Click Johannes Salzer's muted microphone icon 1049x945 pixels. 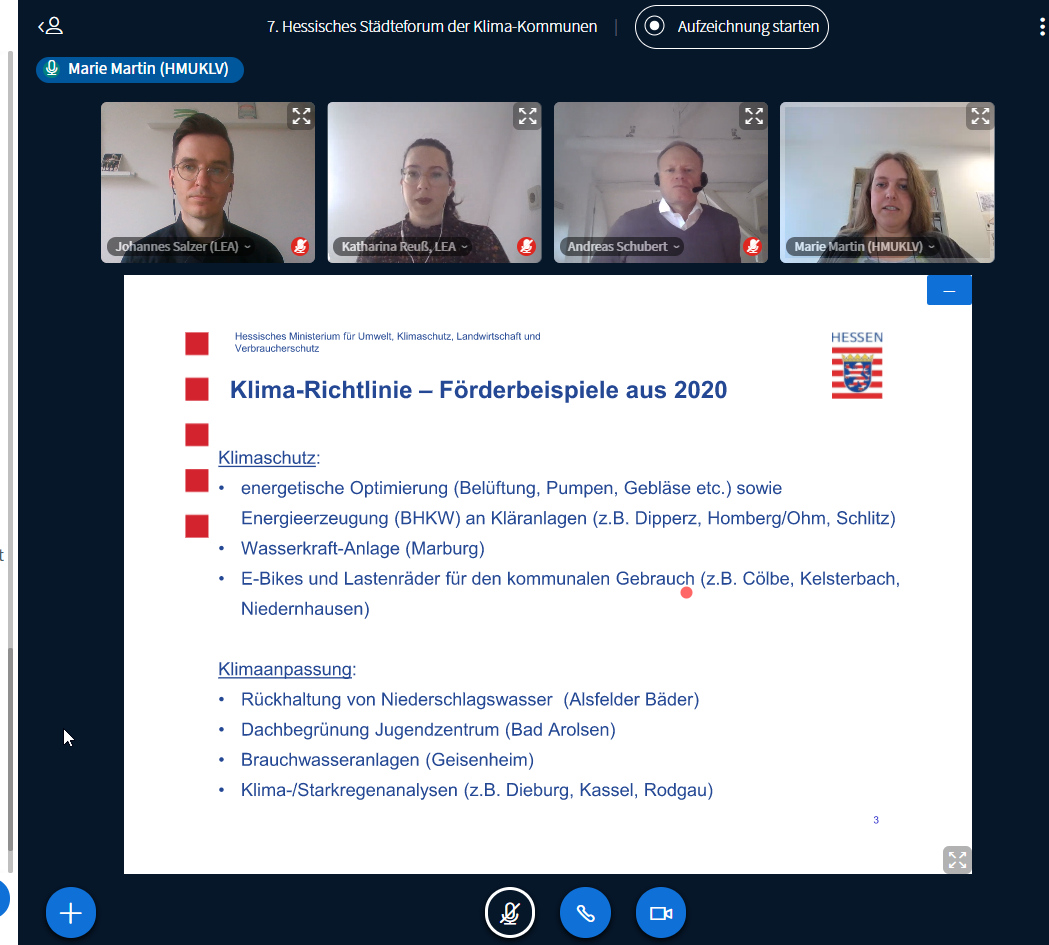tap(300, 246)
